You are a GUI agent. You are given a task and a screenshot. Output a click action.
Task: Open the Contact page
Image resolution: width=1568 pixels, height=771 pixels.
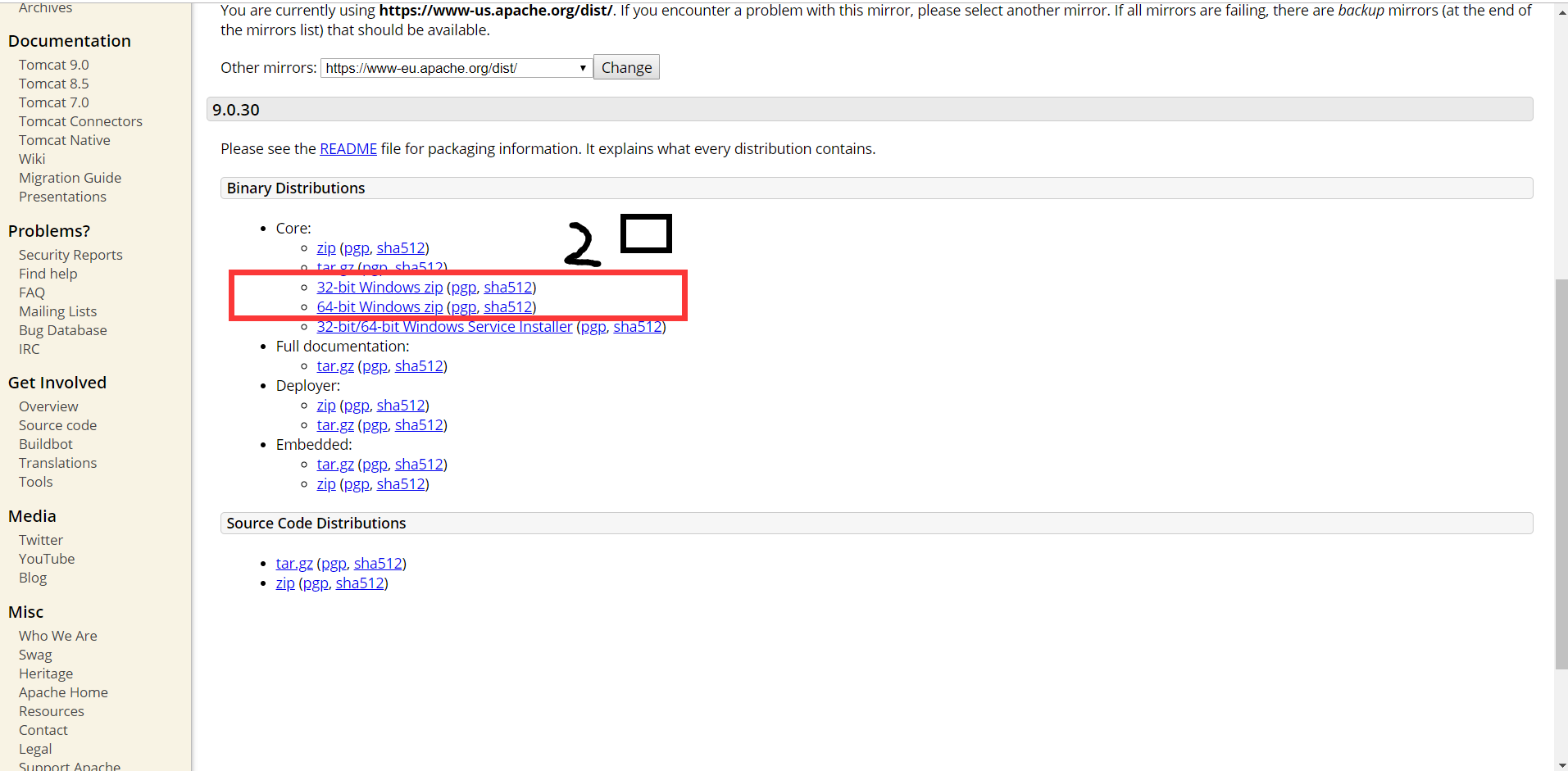click(x=43, y=730)
